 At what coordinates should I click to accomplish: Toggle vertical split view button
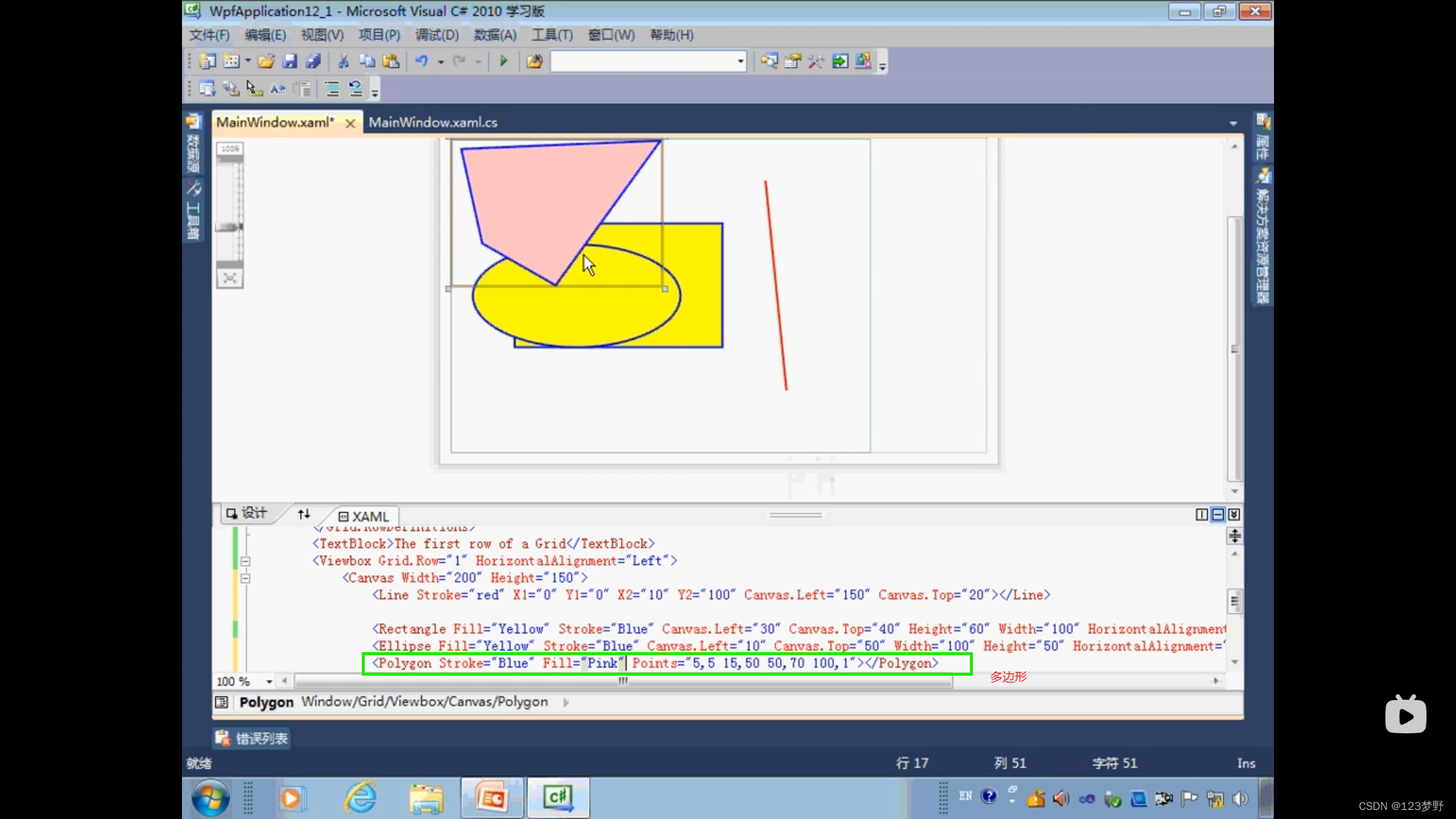[x=1202, y=515]
